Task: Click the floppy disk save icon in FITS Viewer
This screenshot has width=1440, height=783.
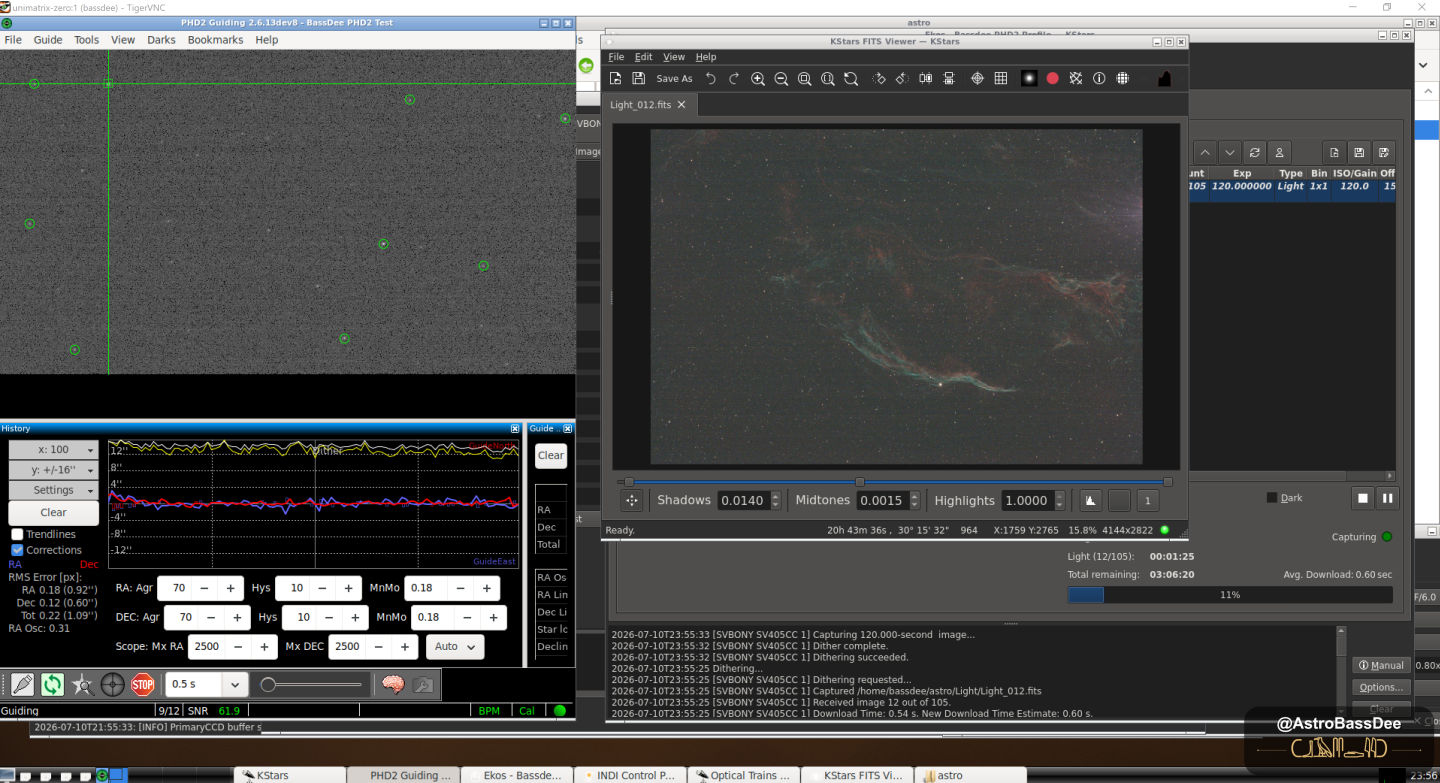Action: click(x=639, y=78)
